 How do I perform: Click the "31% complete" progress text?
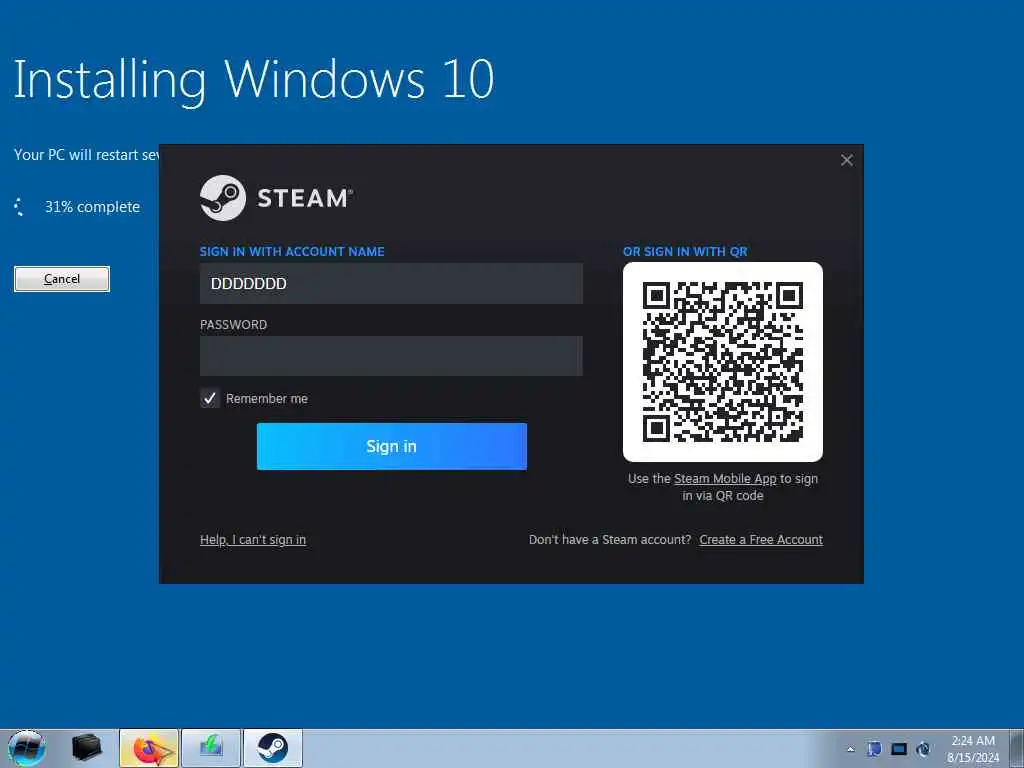point(92,207)
